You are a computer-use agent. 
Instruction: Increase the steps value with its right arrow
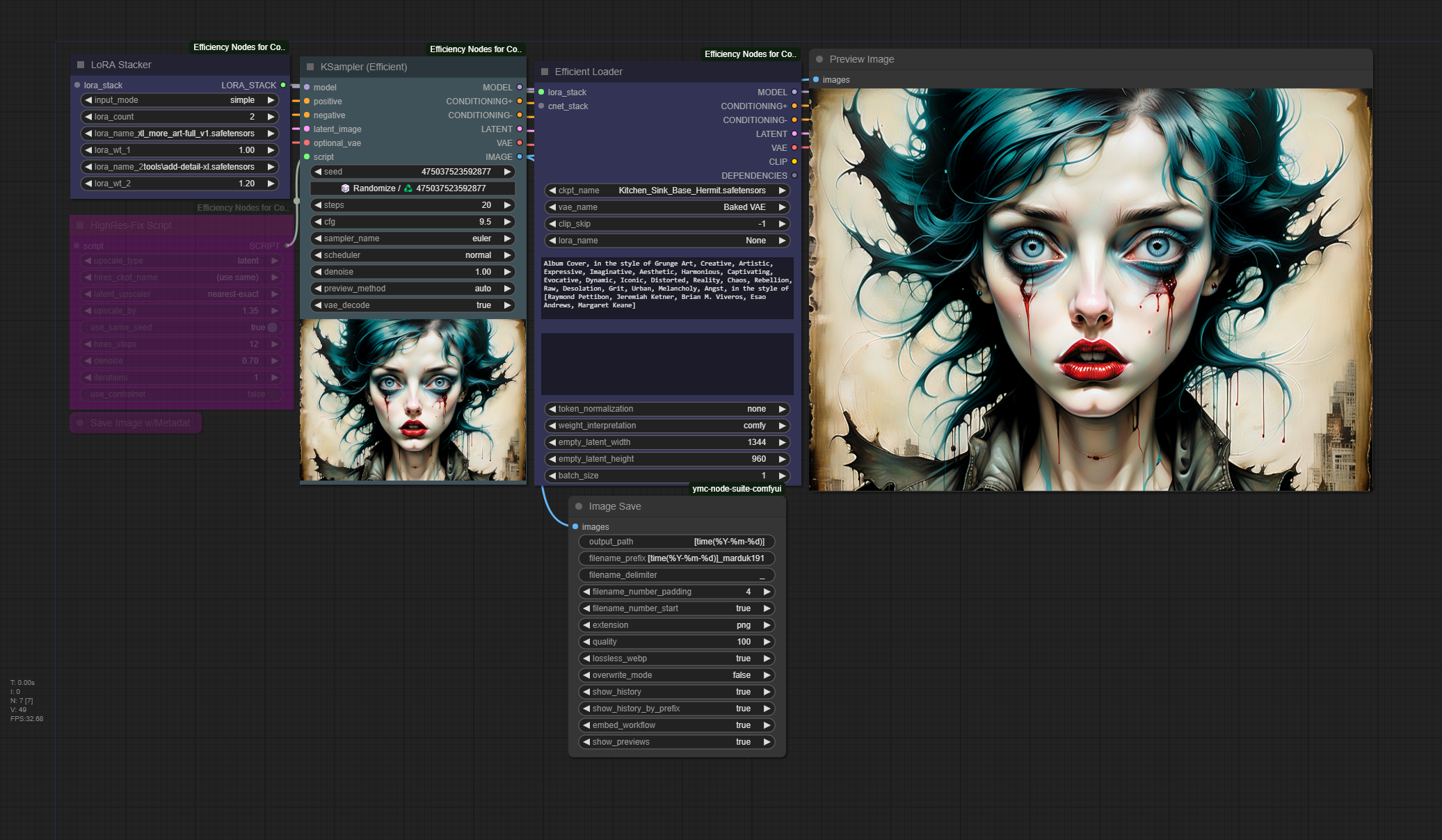point(508,205)
